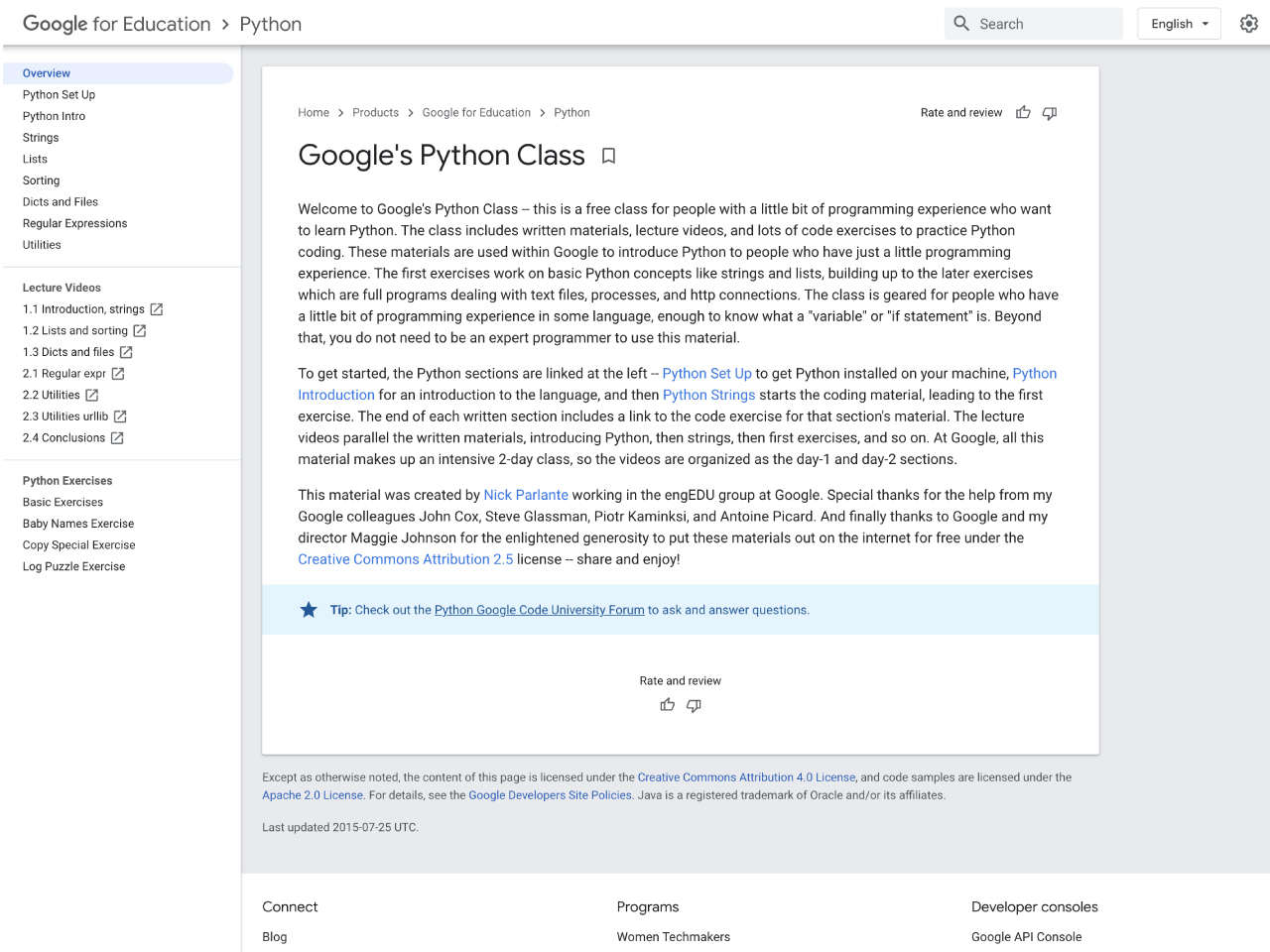
Task: Open Copy Special Exercise
Action: (x=79, y=545)
